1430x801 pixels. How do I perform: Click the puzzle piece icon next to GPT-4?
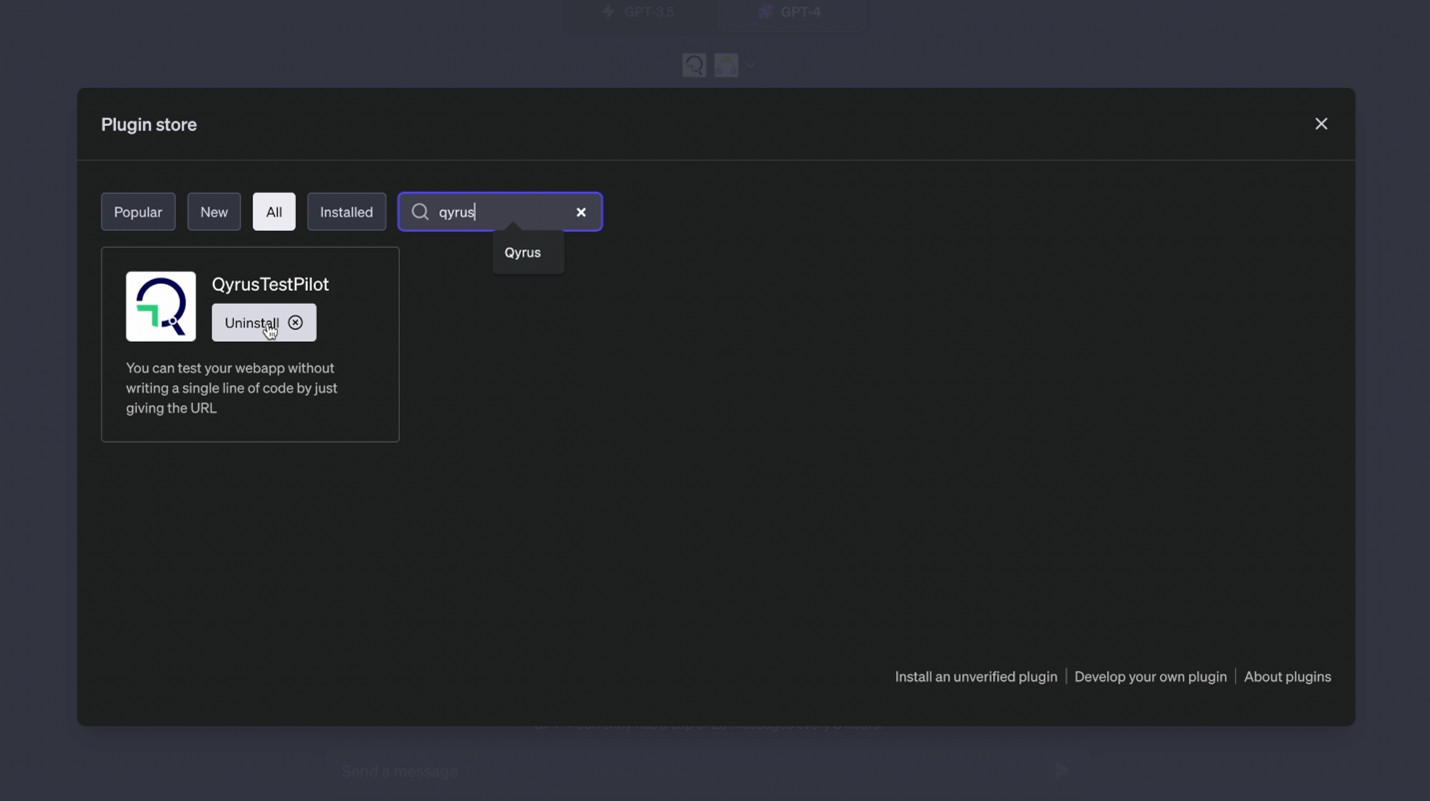(x=764, y=11)
